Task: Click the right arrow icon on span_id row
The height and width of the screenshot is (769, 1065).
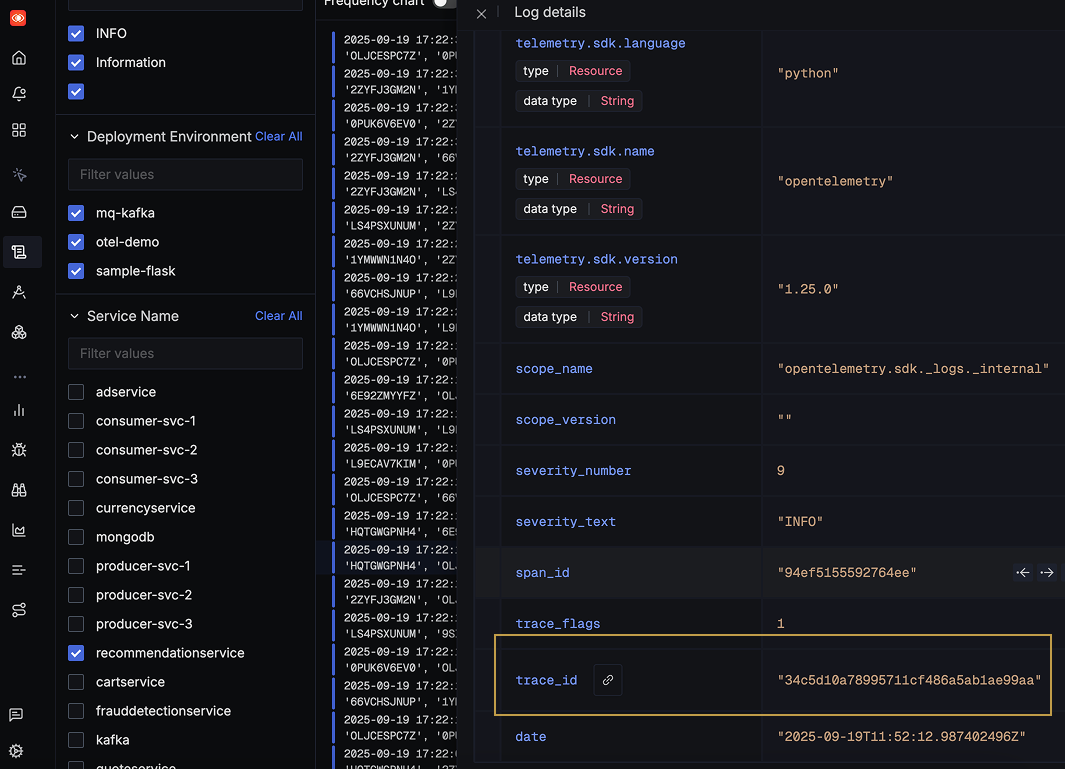Action: click(x=1047, y=573)
